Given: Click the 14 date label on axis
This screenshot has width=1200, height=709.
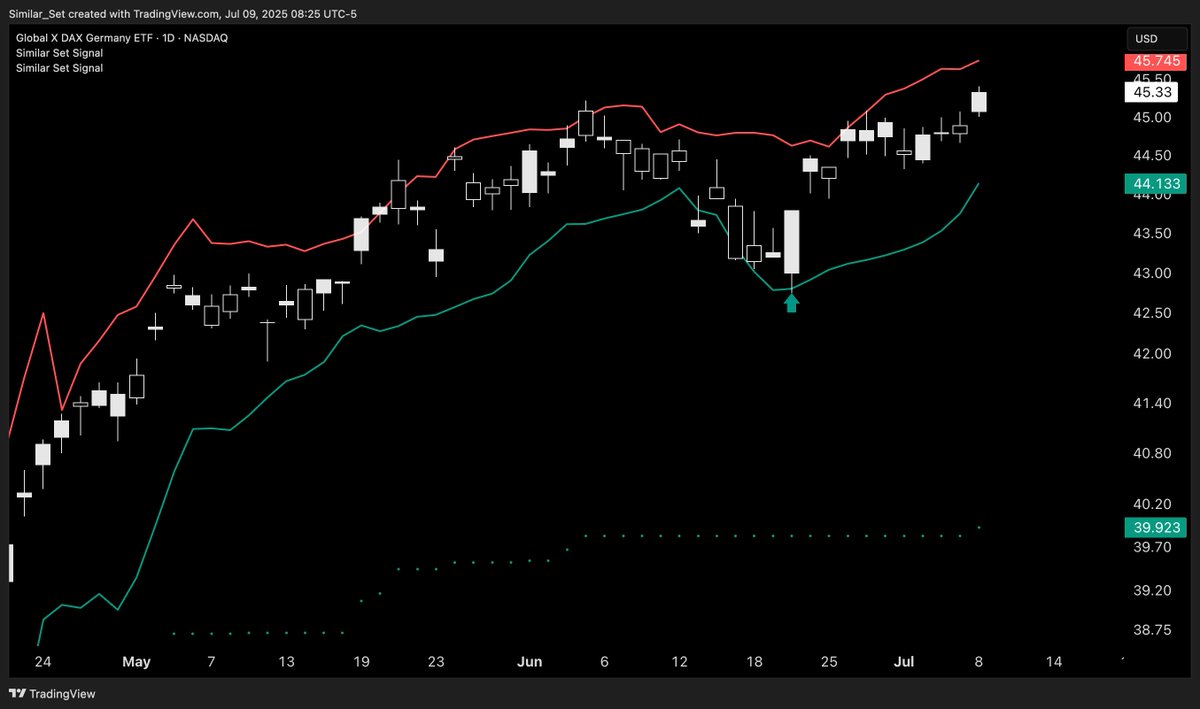Looking at the screenshot, I should click(1053, 662).
